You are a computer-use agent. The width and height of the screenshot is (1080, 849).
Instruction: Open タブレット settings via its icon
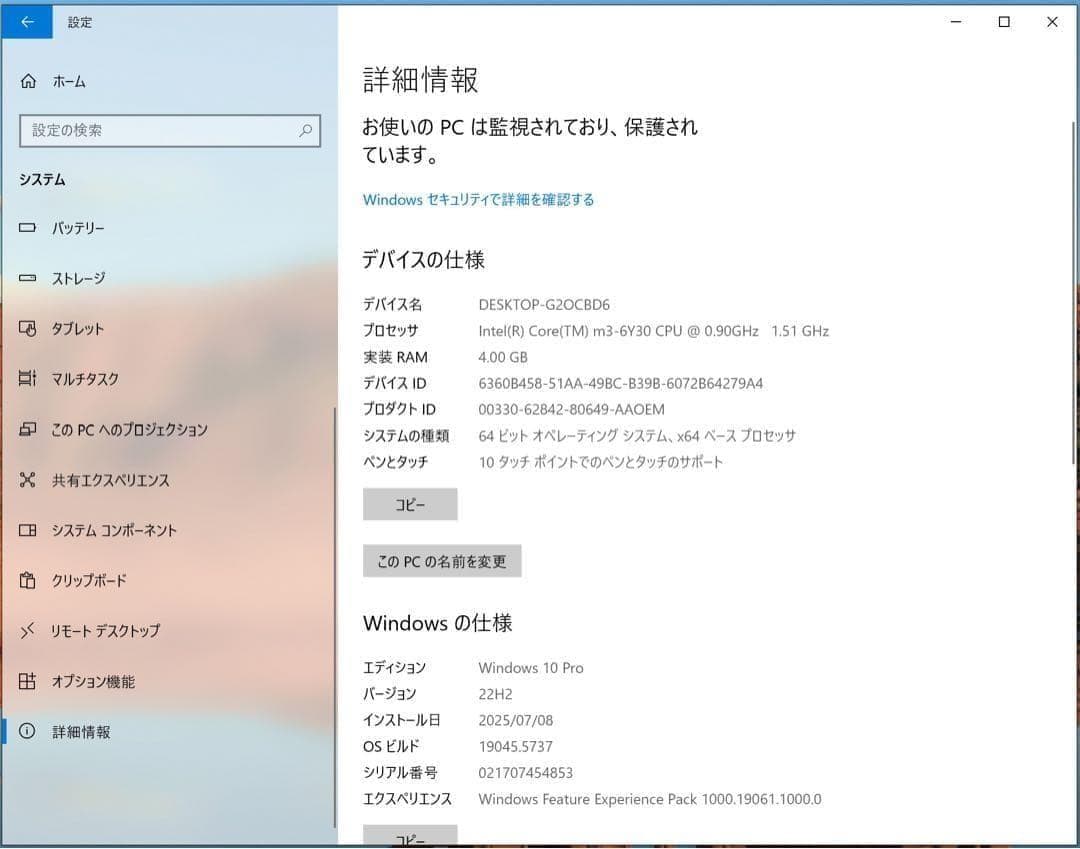[28, 328]
